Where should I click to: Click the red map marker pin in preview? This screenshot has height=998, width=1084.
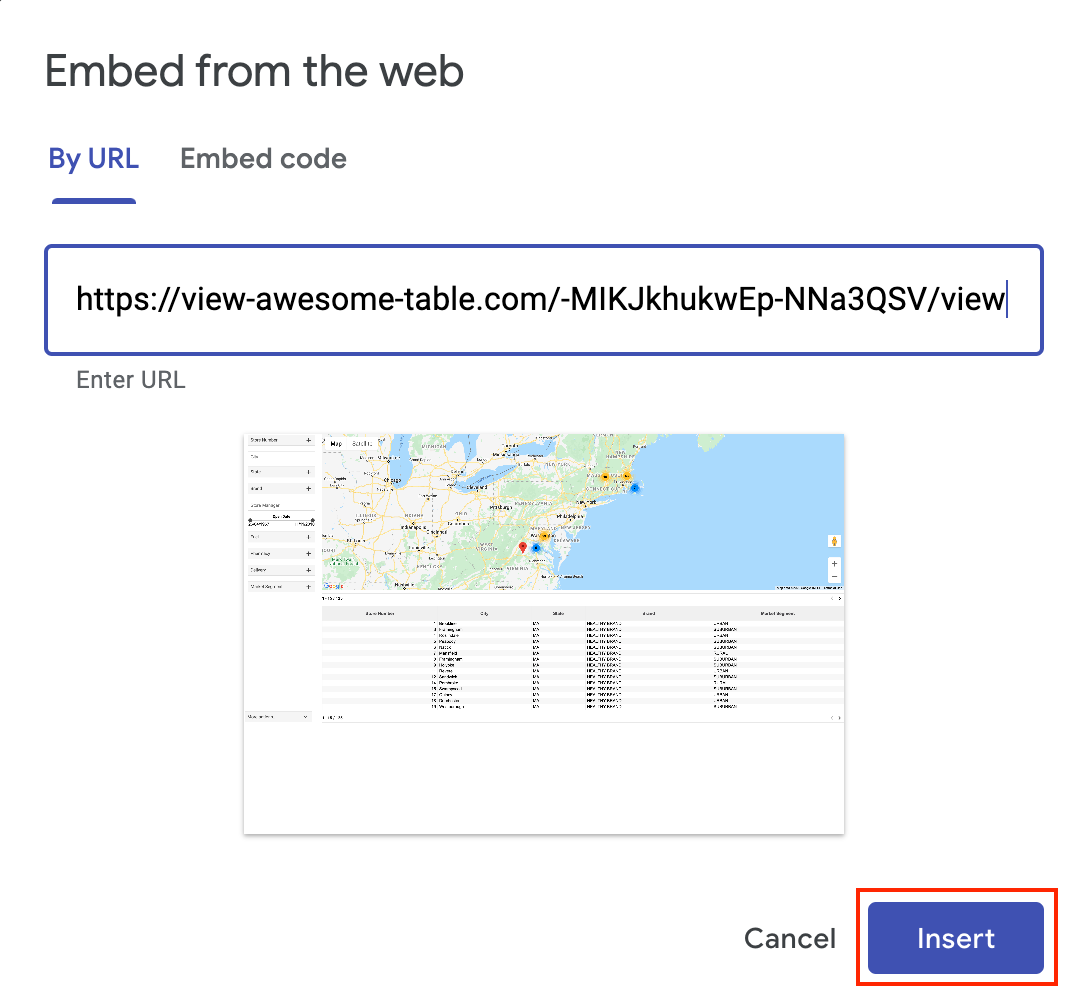click(x=523, y=547)
